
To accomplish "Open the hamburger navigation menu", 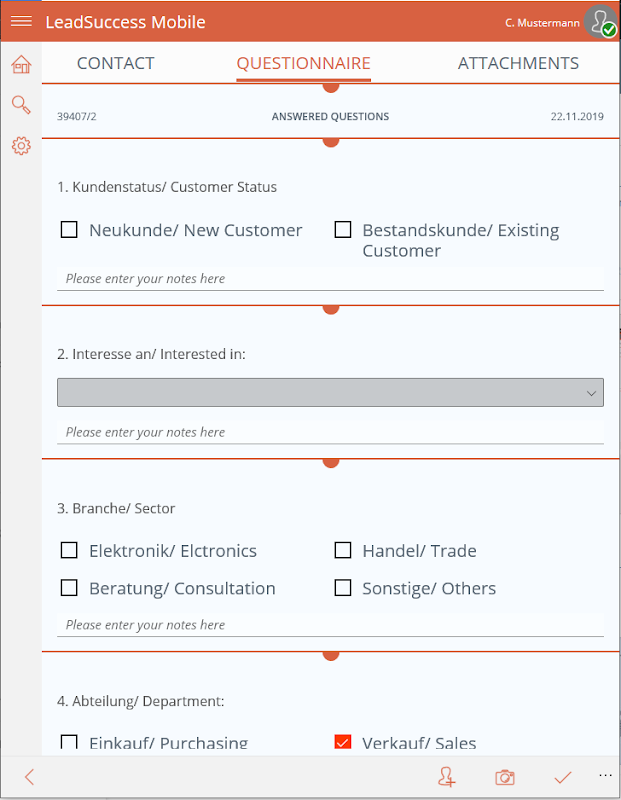I will click(21, 21).
